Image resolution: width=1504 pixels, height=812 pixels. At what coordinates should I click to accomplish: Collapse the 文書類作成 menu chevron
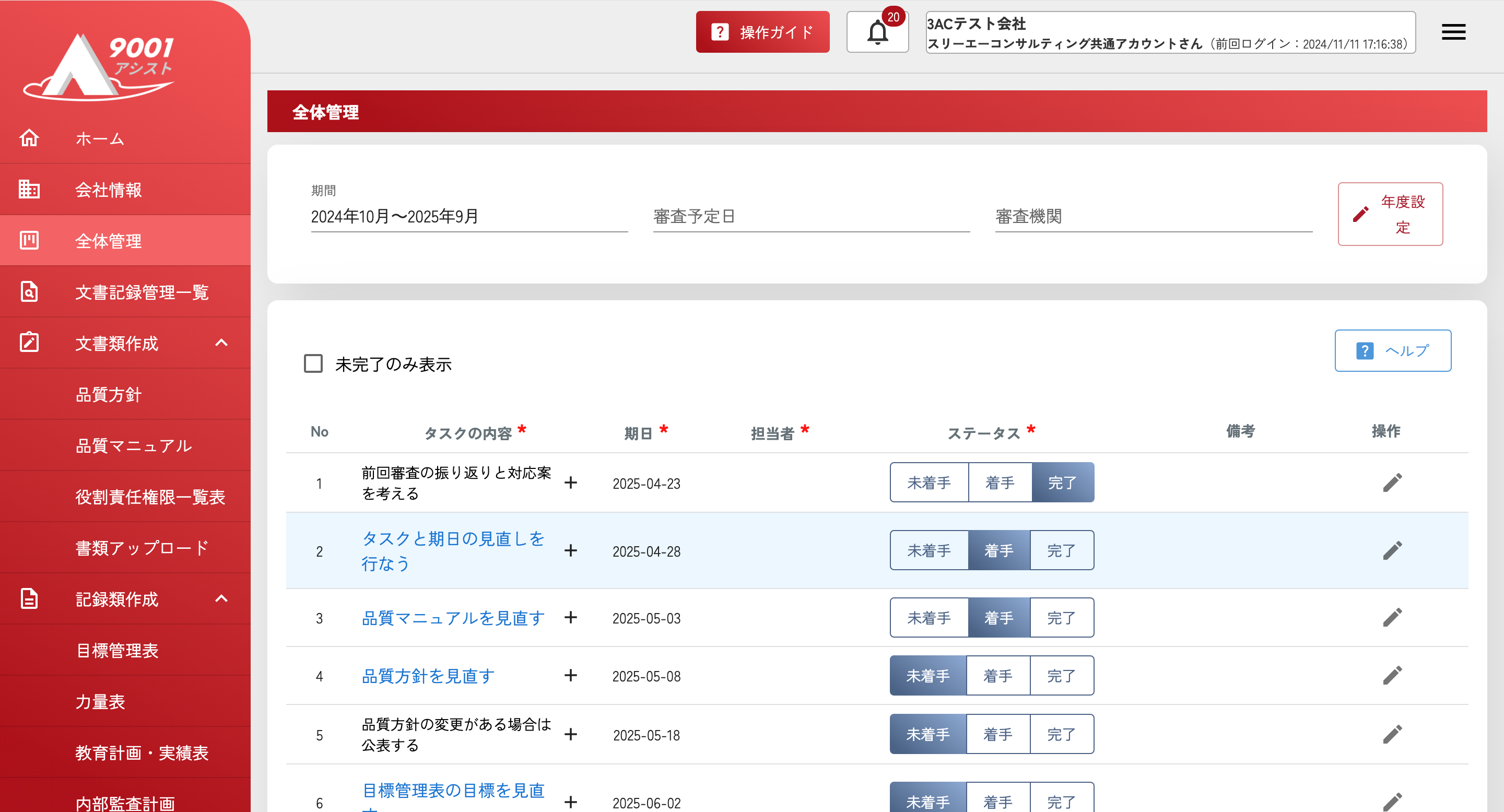coord(221,343)
